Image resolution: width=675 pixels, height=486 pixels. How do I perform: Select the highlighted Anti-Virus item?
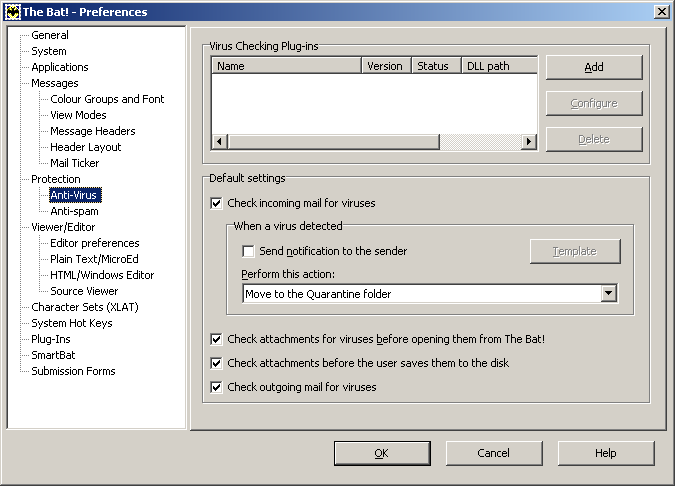coord(75,195)
